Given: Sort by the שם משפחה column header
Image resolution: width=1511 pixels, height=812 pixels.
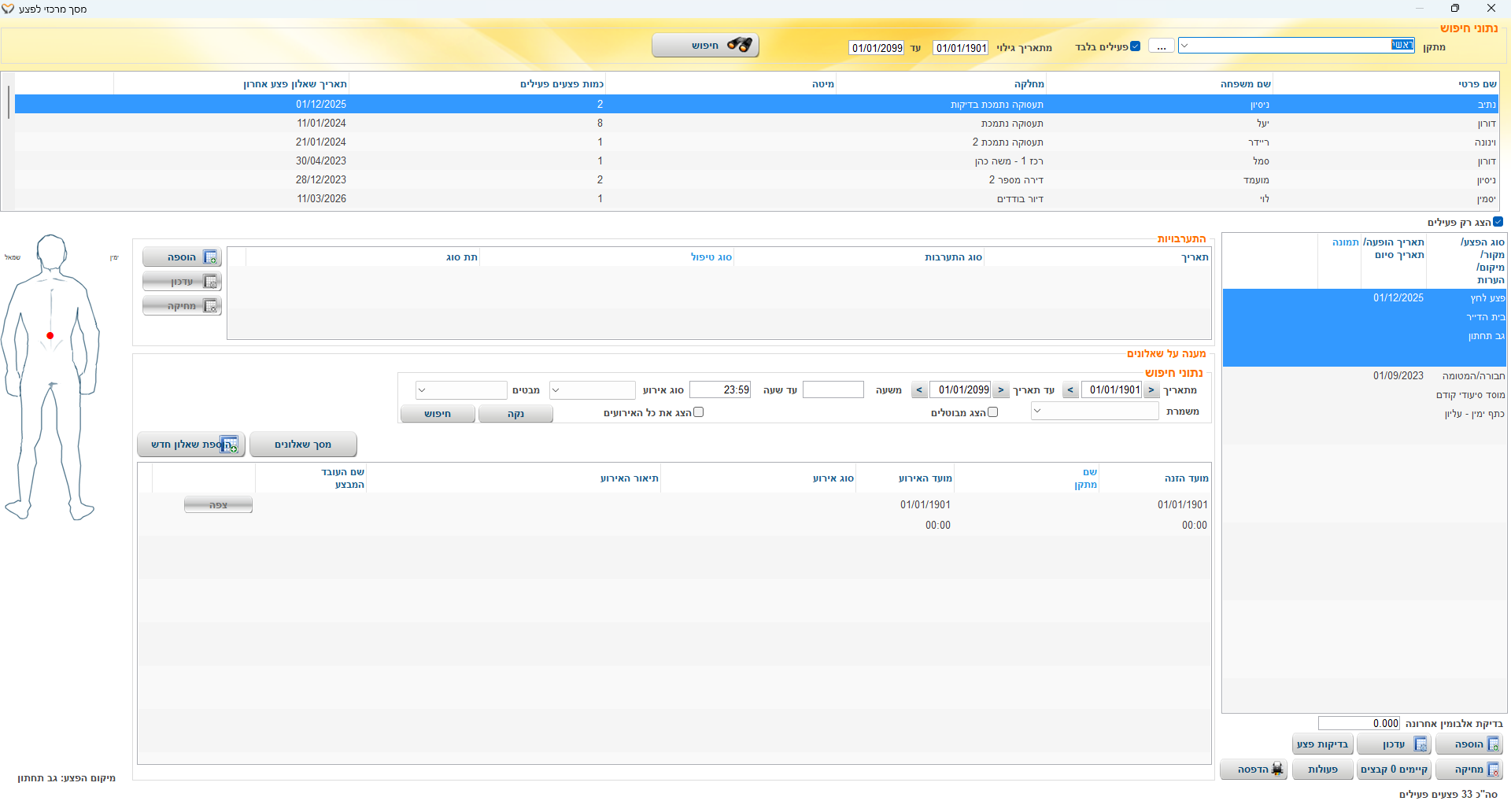Looking at the screenshot, I should [x=1245, y=84].
